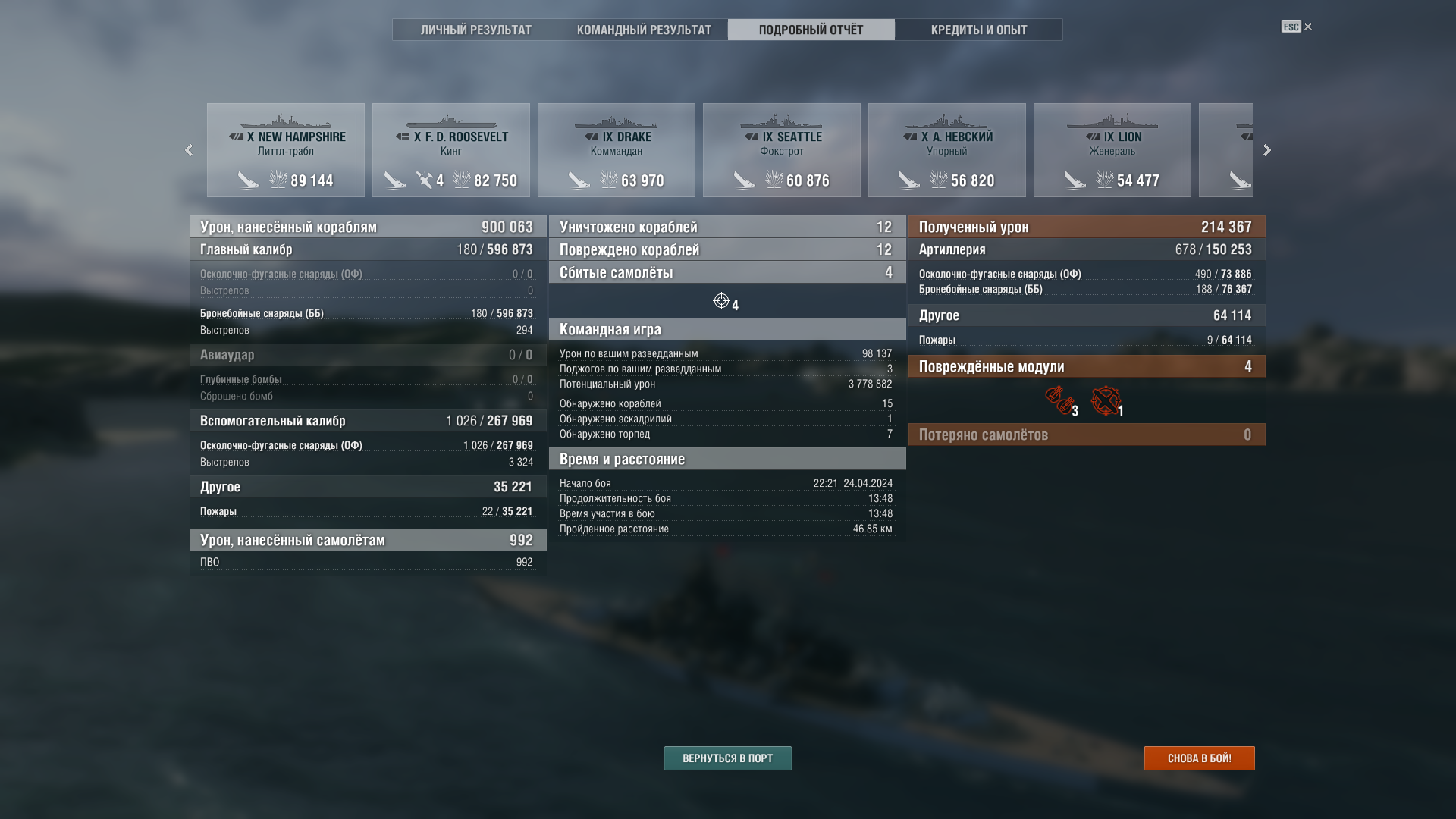Open Кредиты и опыт tab
The width and height of the screenshot is (1456, 819).
point(979,30)
